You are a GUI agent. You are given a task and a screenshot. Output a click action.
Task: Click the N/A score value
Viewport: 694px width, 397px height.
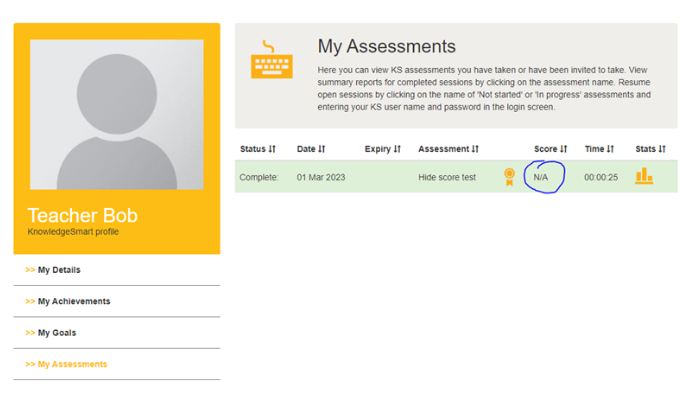(x=540, y=177)
